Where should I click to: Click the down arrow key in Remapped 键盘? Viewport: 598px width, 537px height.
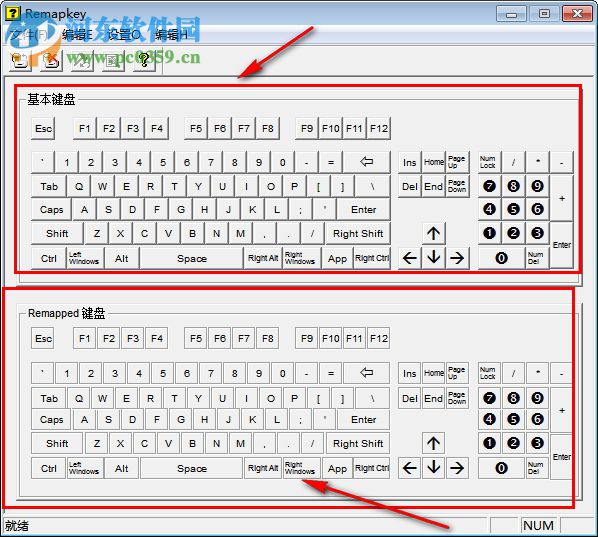point(434,468)
